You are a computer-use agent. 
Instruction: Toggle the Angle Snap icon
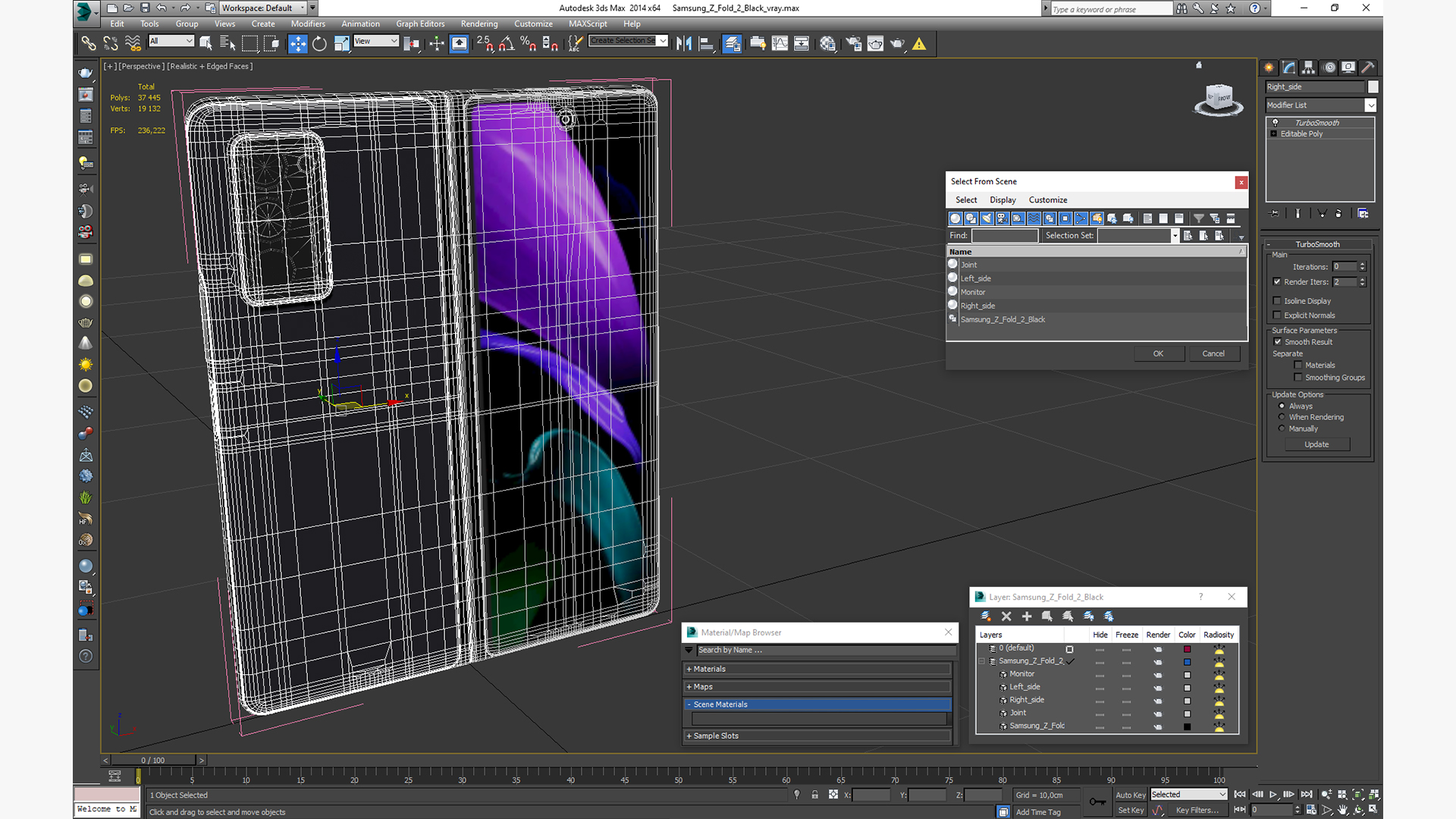507,44
